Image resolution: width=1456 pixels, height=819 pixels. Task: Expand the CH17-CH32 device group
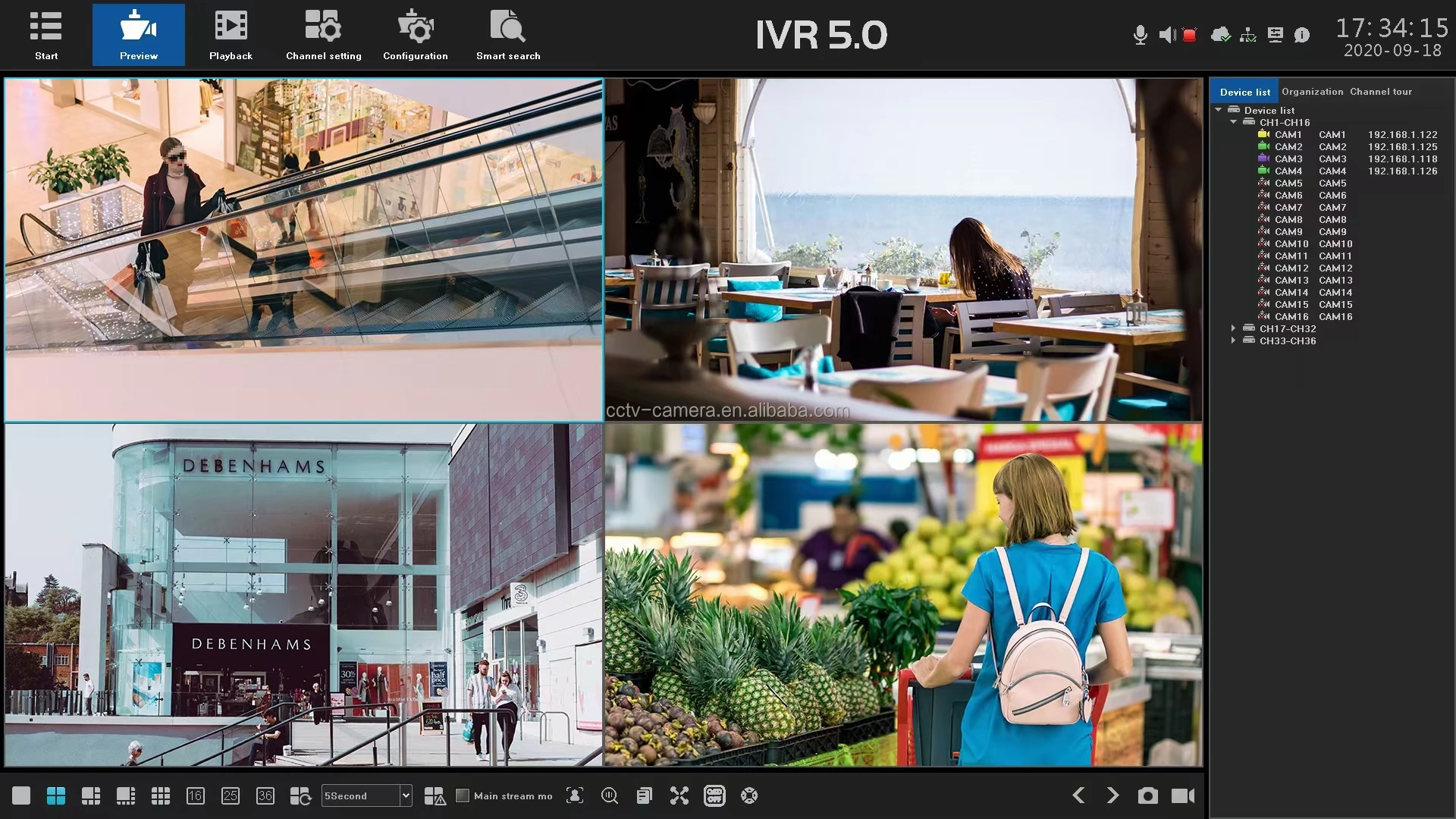(1233, 329)
